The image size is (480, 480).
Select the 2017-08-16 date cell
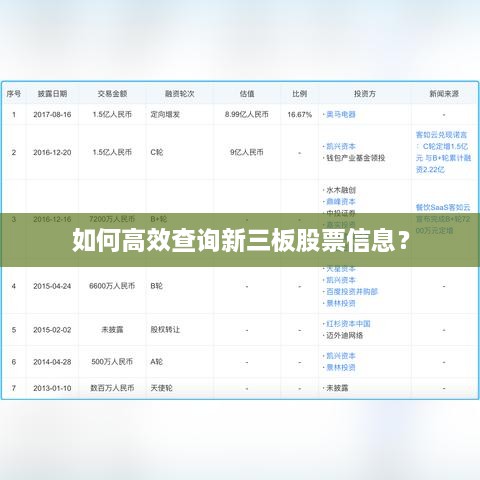tap(52, 115)
